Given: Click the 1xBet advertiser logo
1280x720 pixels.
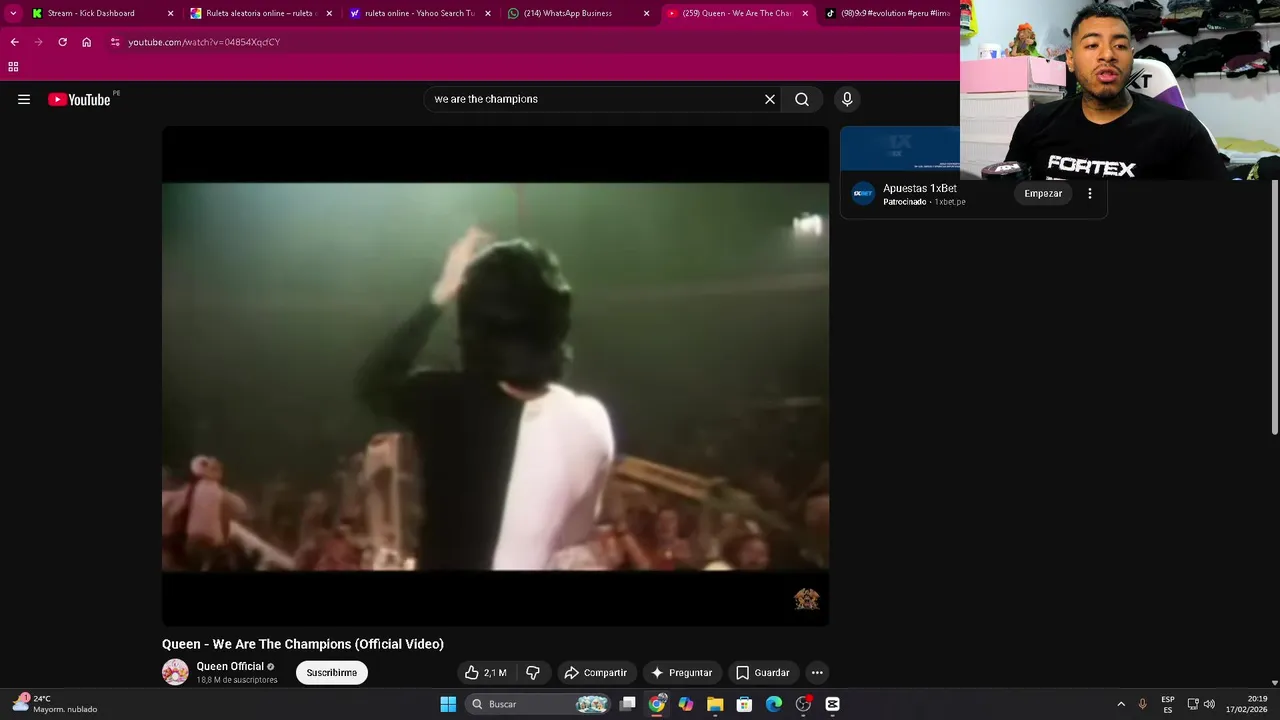Looking at the screenshot, I should pos(863,194).
